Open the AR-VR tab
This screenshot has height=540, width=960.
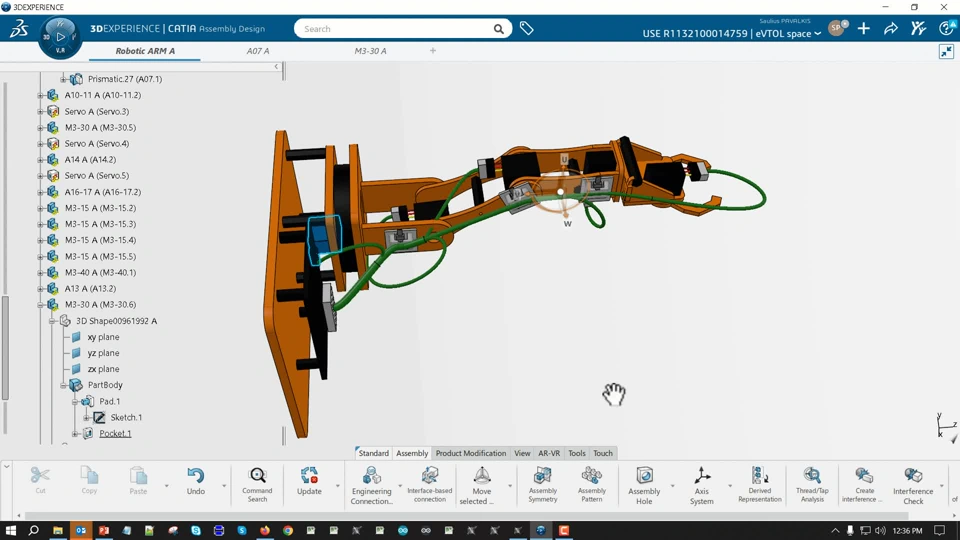[x=549, y=453]
